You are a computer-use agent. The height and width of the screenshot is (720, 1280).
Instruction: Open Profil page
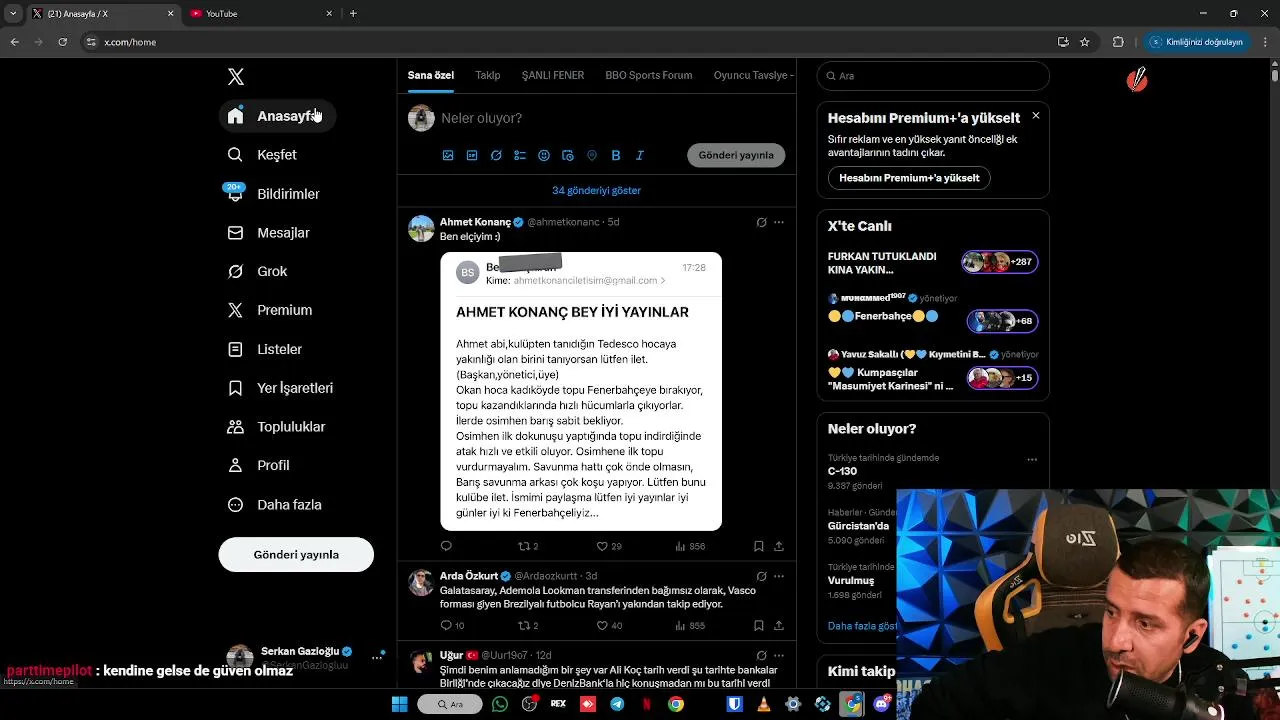259,466
